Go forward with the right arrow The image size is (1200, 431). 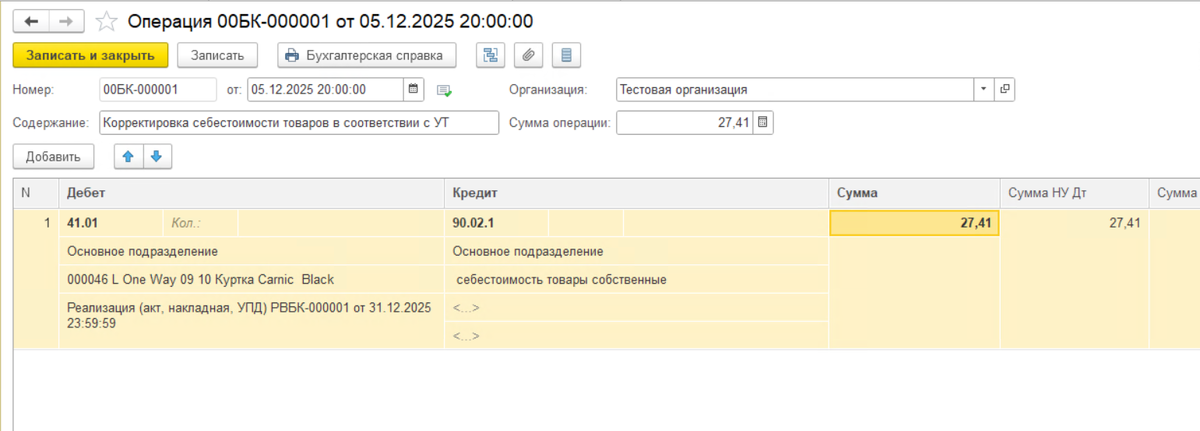66,21
